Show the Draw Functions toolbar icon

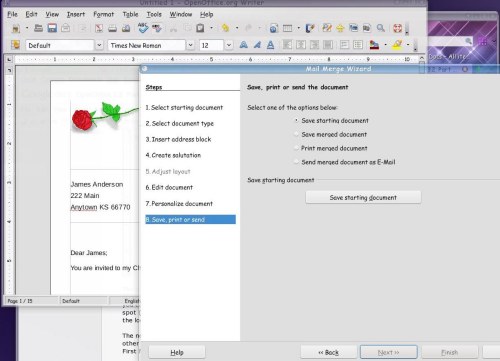310,28
